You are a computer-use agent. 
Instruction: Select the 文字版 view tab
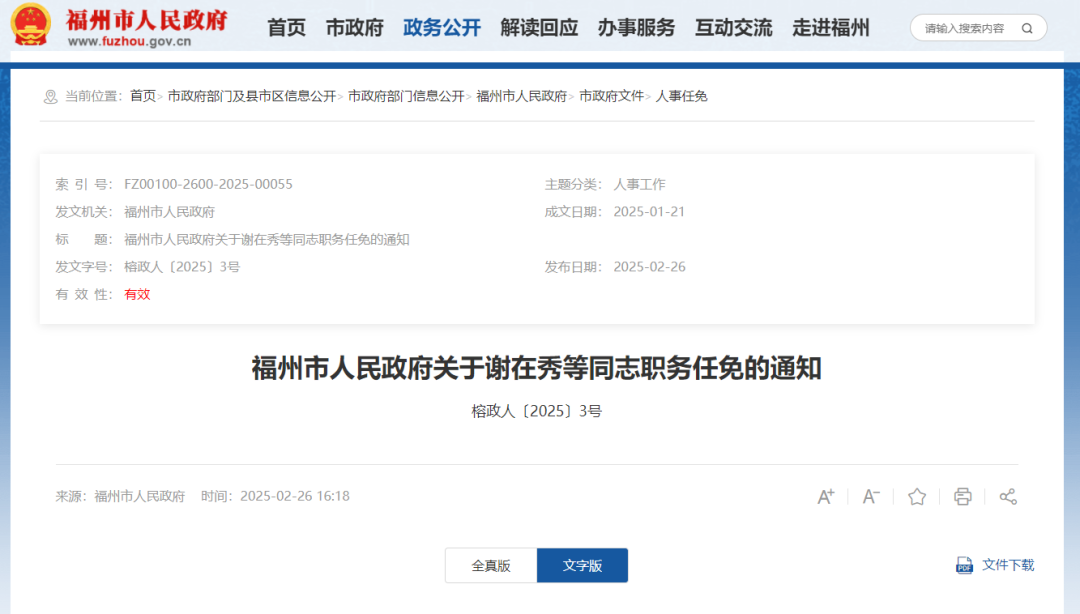582,565
